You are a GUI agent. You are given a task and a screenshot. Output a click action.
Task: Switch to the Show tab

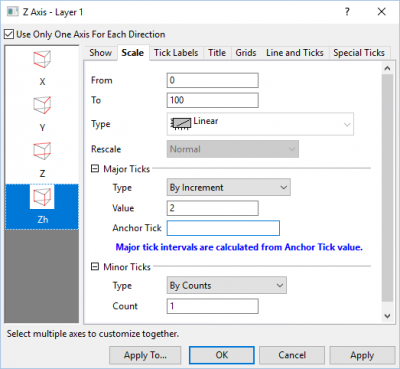(100, 53)
